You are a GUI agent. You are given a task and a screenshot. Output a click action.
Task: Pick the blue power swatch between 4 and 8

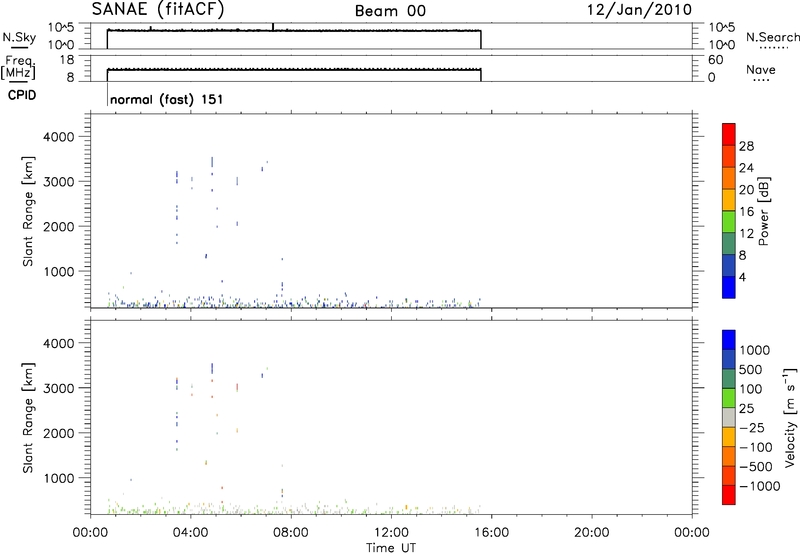tap(729, 265)
